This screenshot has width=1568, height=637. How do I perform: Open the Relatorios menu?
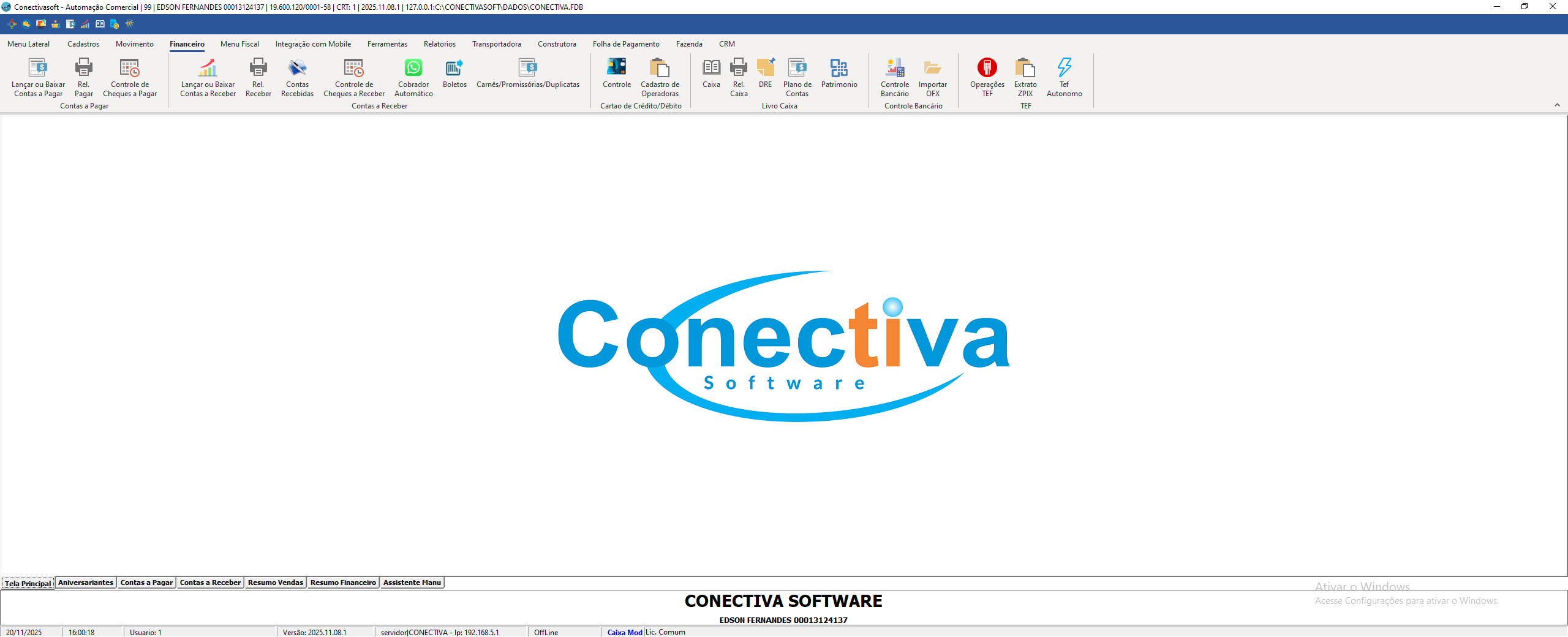439,43
